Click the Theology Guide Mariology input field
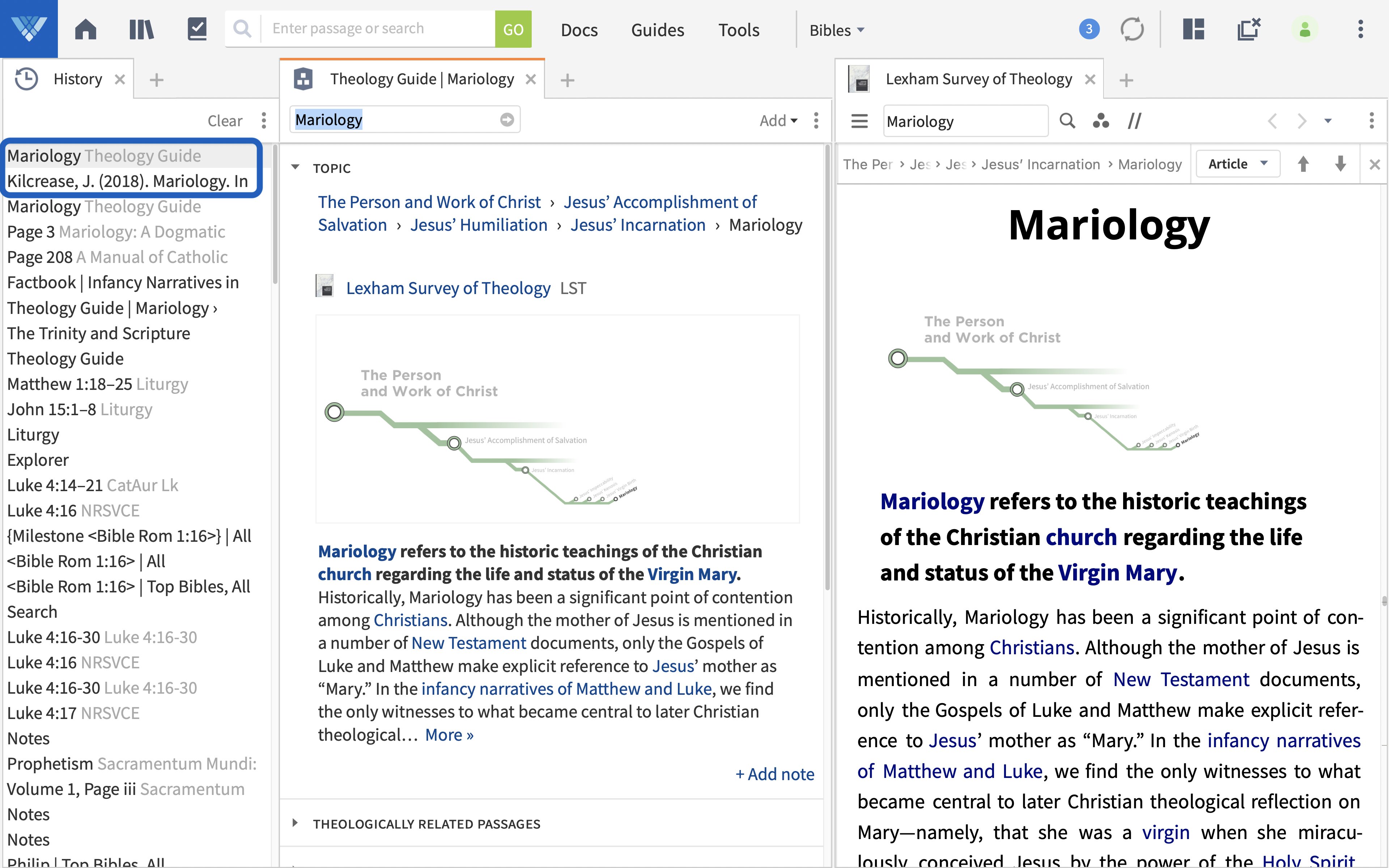Image resolution: width=1389 pixels, height=868 pixels. 405,119
